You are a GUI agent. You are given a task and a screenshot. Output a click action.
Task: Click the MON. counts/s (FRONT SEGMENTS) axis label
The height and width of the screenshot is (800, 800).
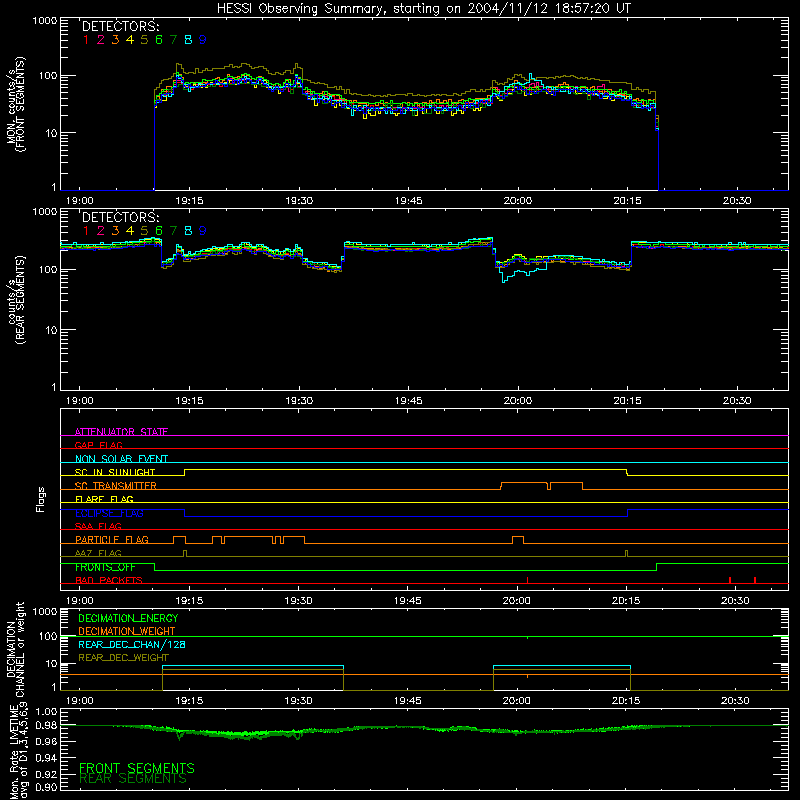coord(15,104)
